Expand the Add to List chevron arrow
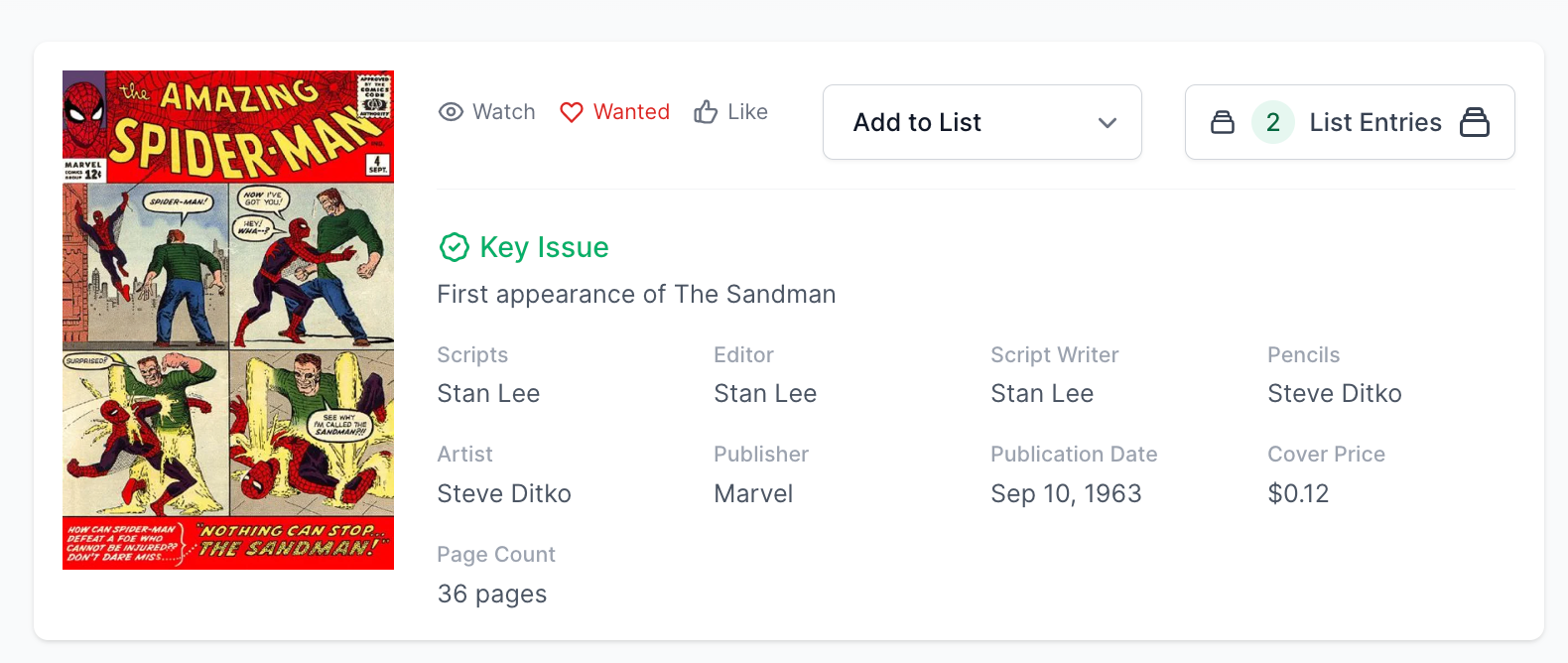Screen dimensions: 1568x663 point(1108,123)
